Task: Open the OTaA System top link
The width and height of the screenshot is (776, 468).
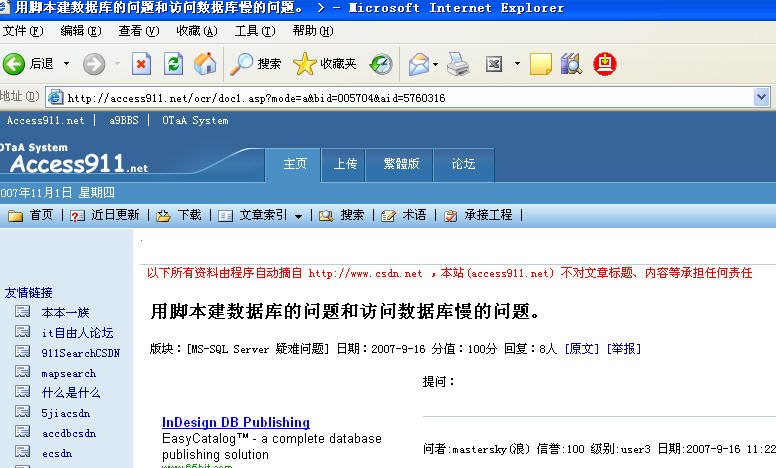Action: click(195, 120)
